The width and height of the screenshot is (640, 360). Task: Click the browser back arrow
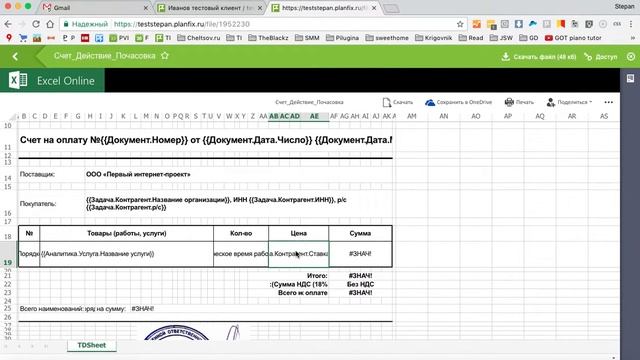tap(8, 24)
